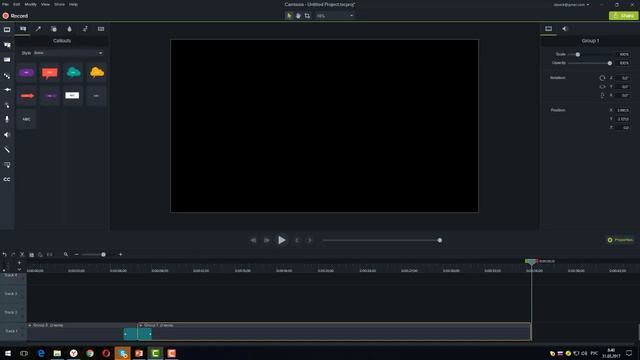Open the Modify menu
This screenshot has width=640, height=360.
click(31, 4)
